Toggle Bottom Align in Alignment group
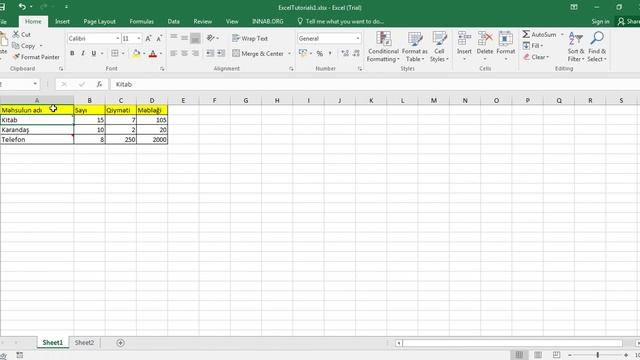Image resolution: width=640 pixels, height=360 pixels. pyautogui.click(x=195, y=38)
